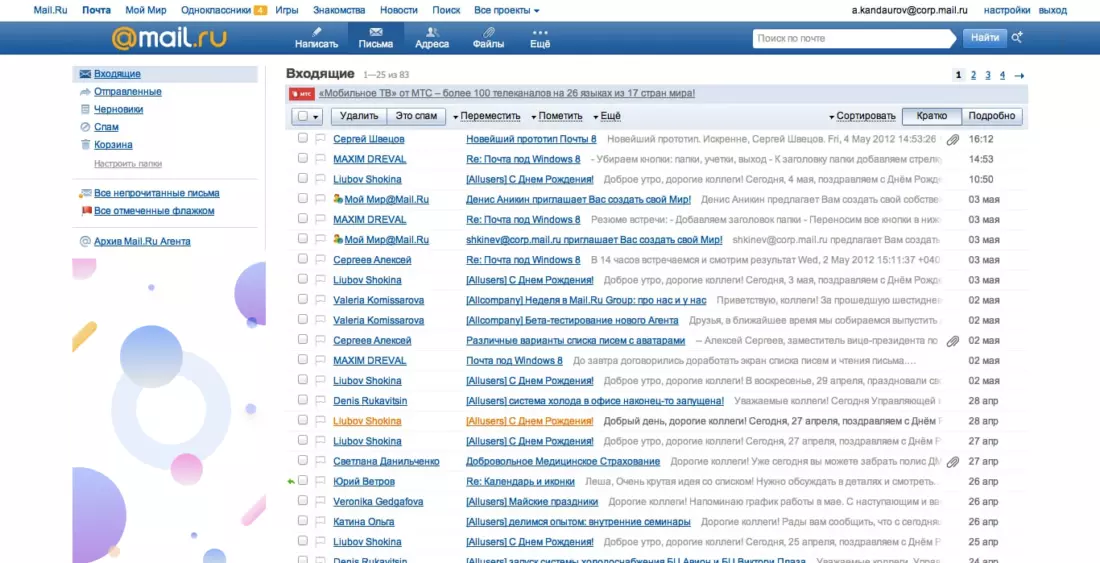Open Добровольное Медицинское Страхование message subject
1100x563 pixels.
pyautogui.click(x=563, y=461)
